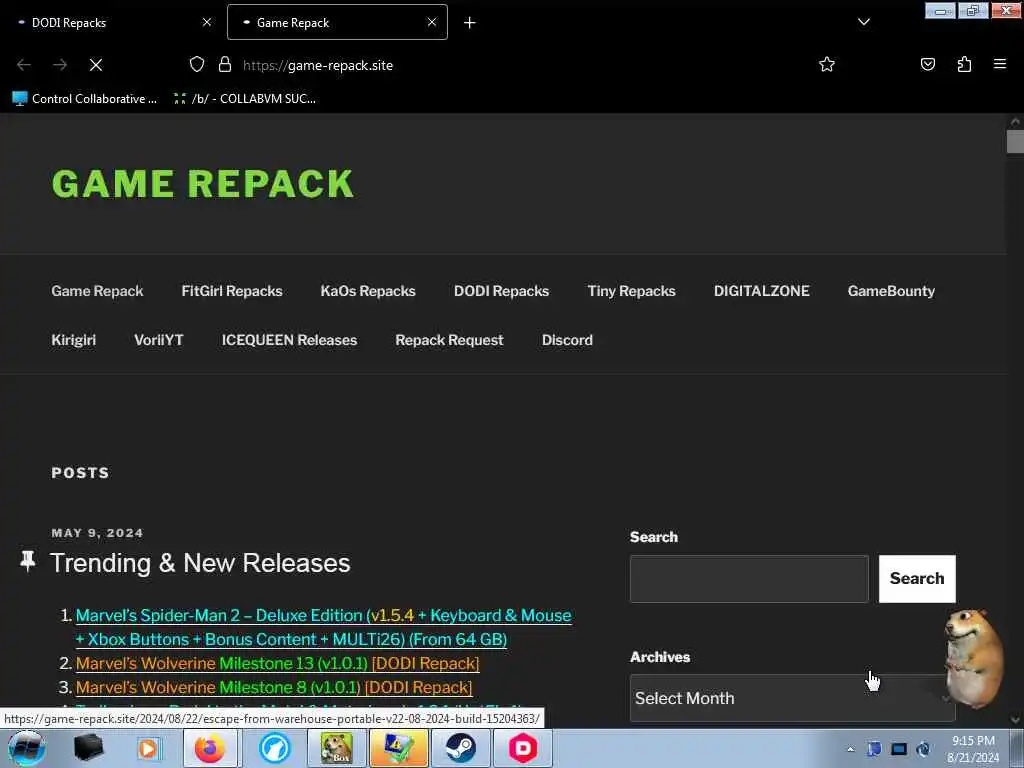Open the Action Center flag icon
1024x768 pixels.
pos(874,749)
